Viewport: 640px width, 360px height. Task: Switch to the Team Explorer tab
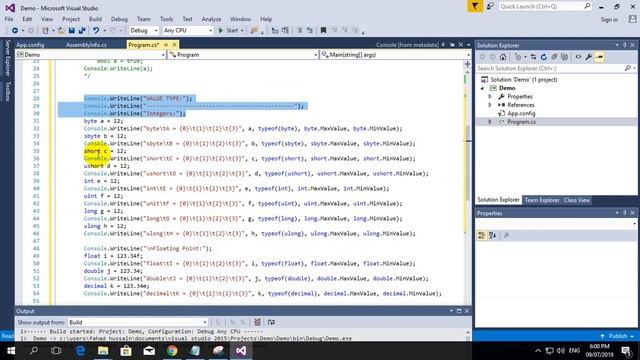[x=542, y=200]
